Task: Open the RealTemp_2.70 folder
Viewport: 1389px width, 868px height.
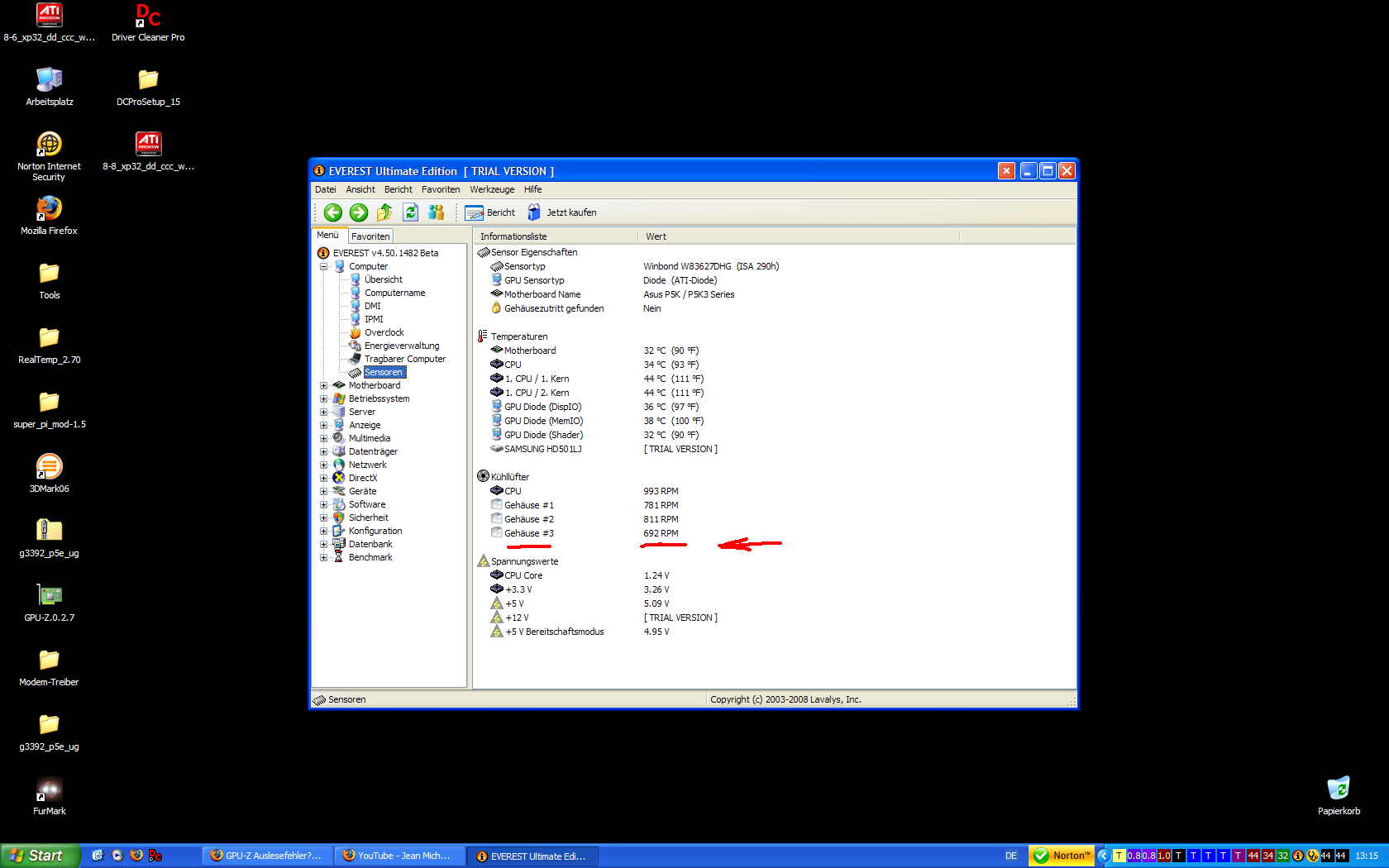Action: pyautogui.click(x=50, y=345)
